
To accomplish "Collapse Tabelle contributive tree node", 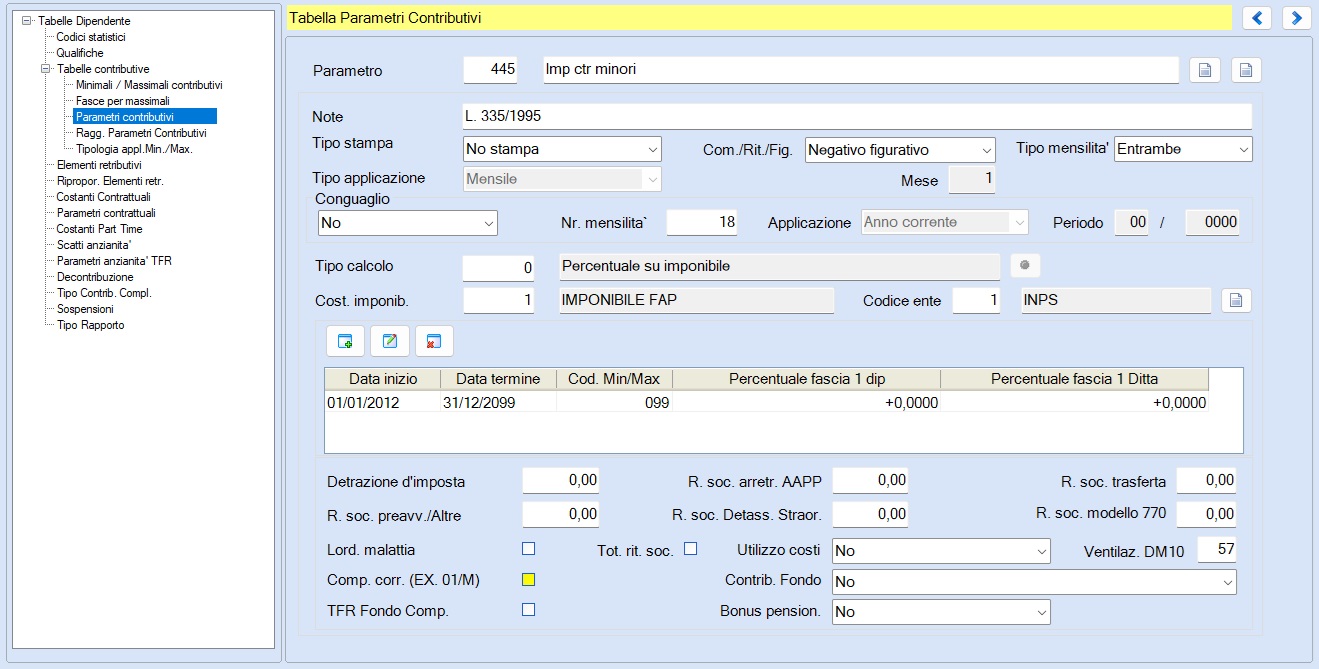I will 46,69.
